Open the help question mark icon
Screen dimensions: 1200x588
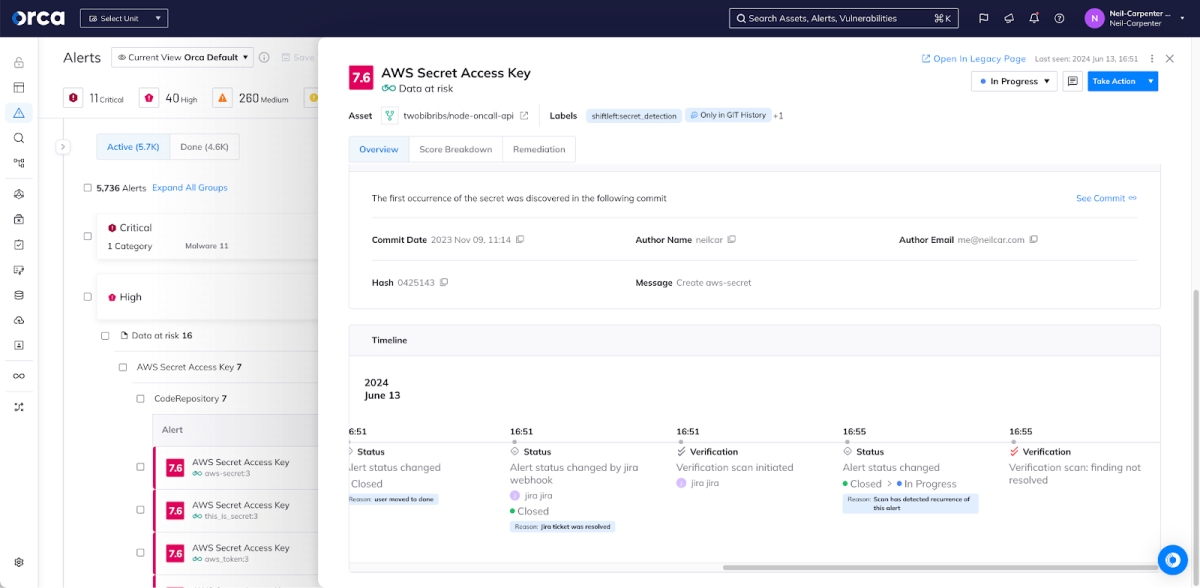[1059, 18]
